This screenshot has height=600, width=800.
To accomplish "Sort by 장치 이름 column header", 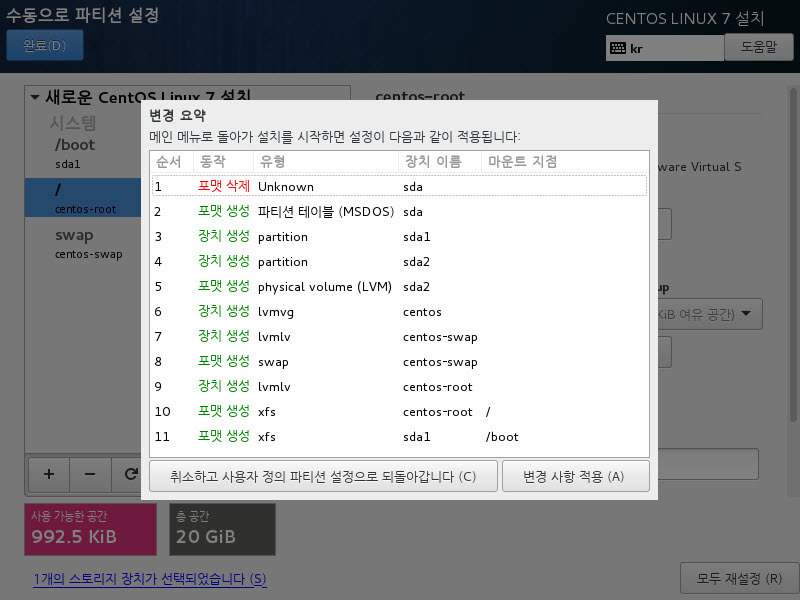I will [x=440, y=162].
